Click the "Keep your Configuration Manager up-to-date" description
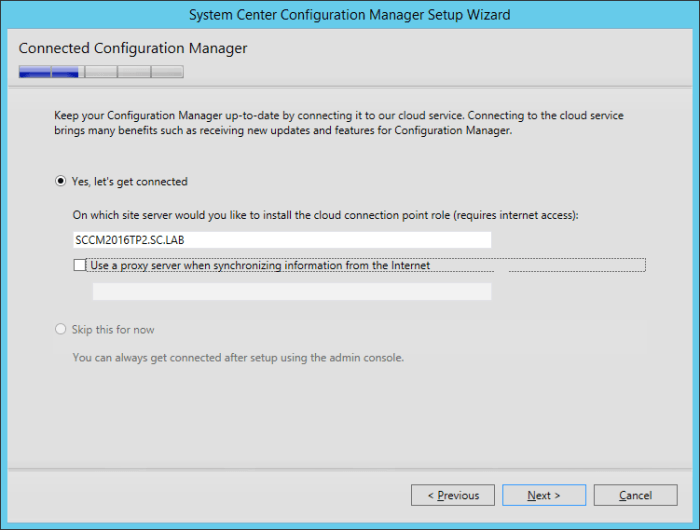700x530 pixels. (339, 123)
